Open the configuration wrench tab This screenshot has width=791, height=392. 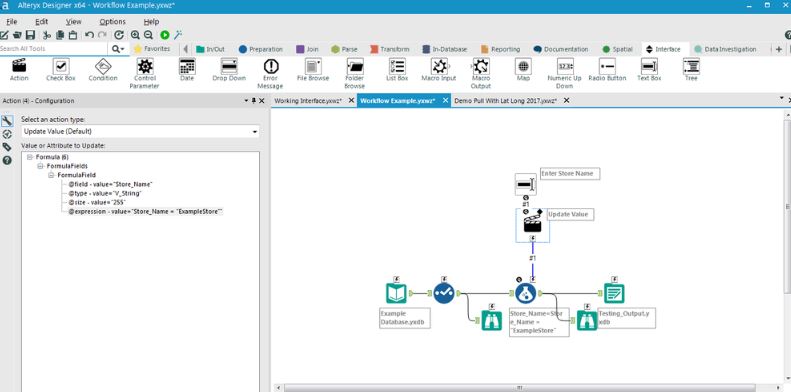coord(7,121)
